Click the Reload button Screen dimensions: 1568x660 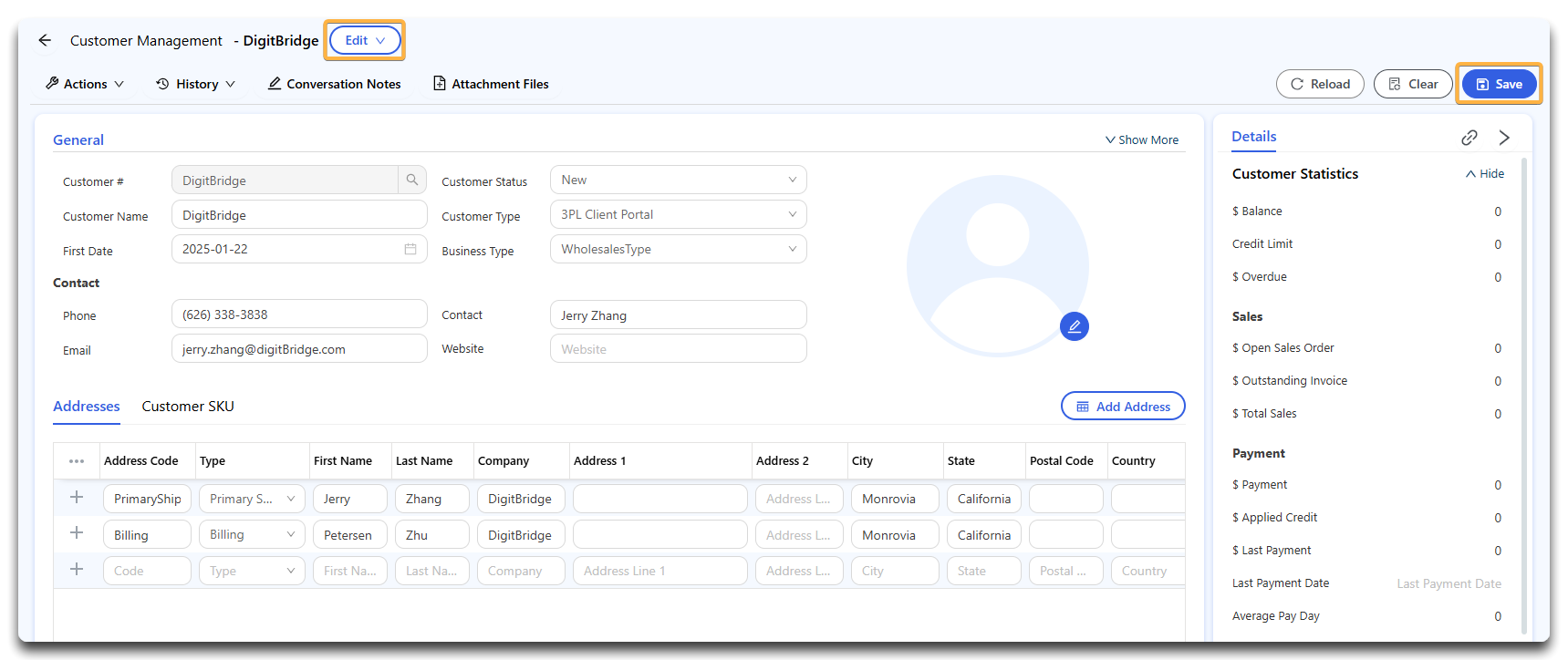(1320, 84)
